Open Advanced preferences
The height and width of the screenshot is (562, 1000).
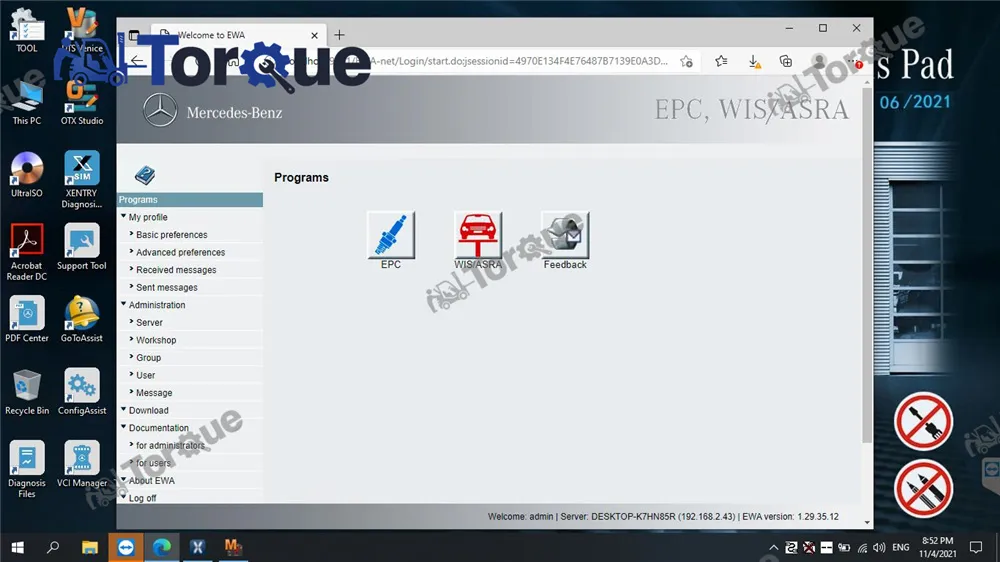coord(180,253)
